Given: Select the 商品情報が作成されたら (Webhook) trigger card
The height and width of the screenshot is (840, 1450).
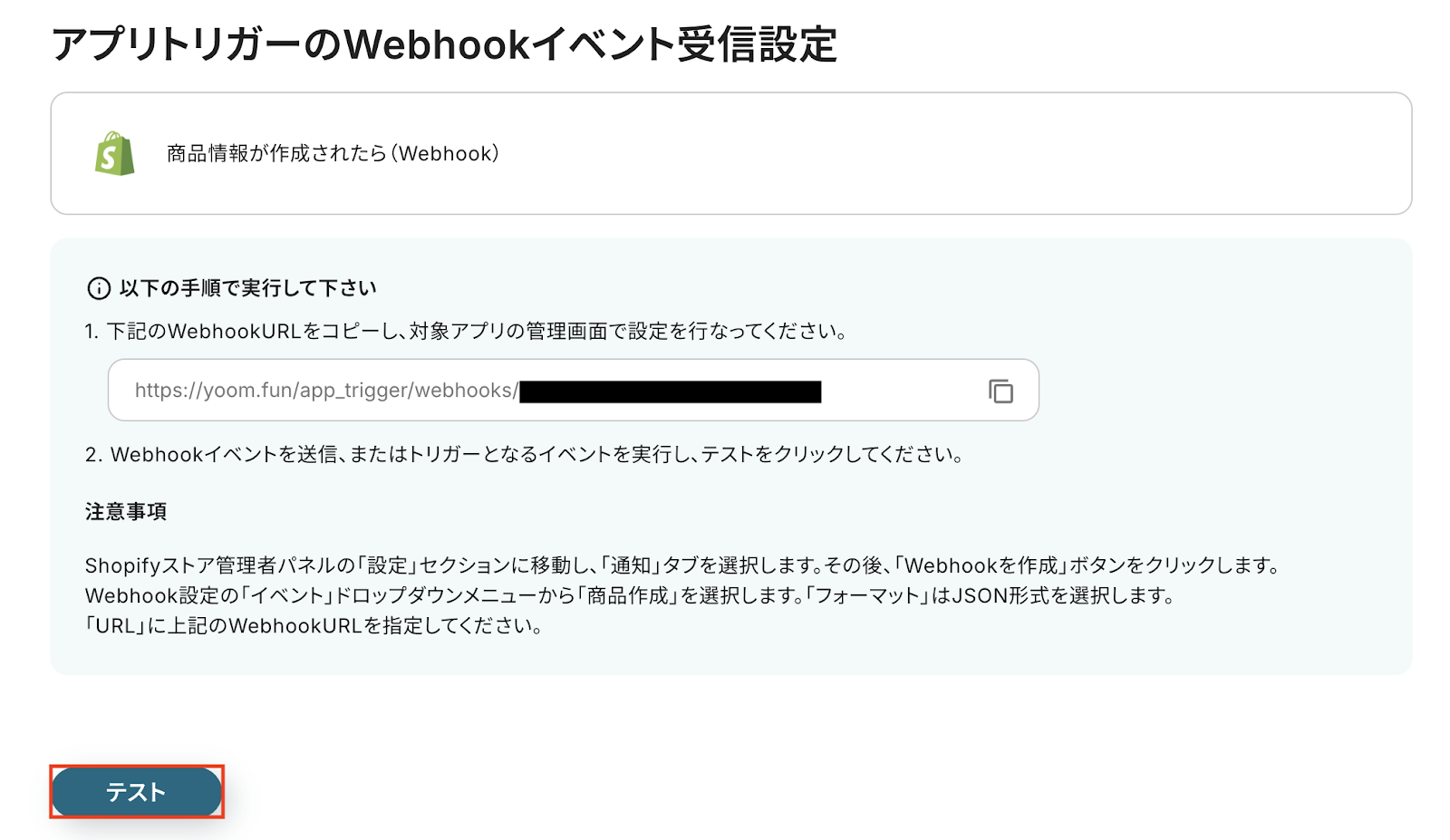Looking at the screenshot, I should tap(730, 153).
